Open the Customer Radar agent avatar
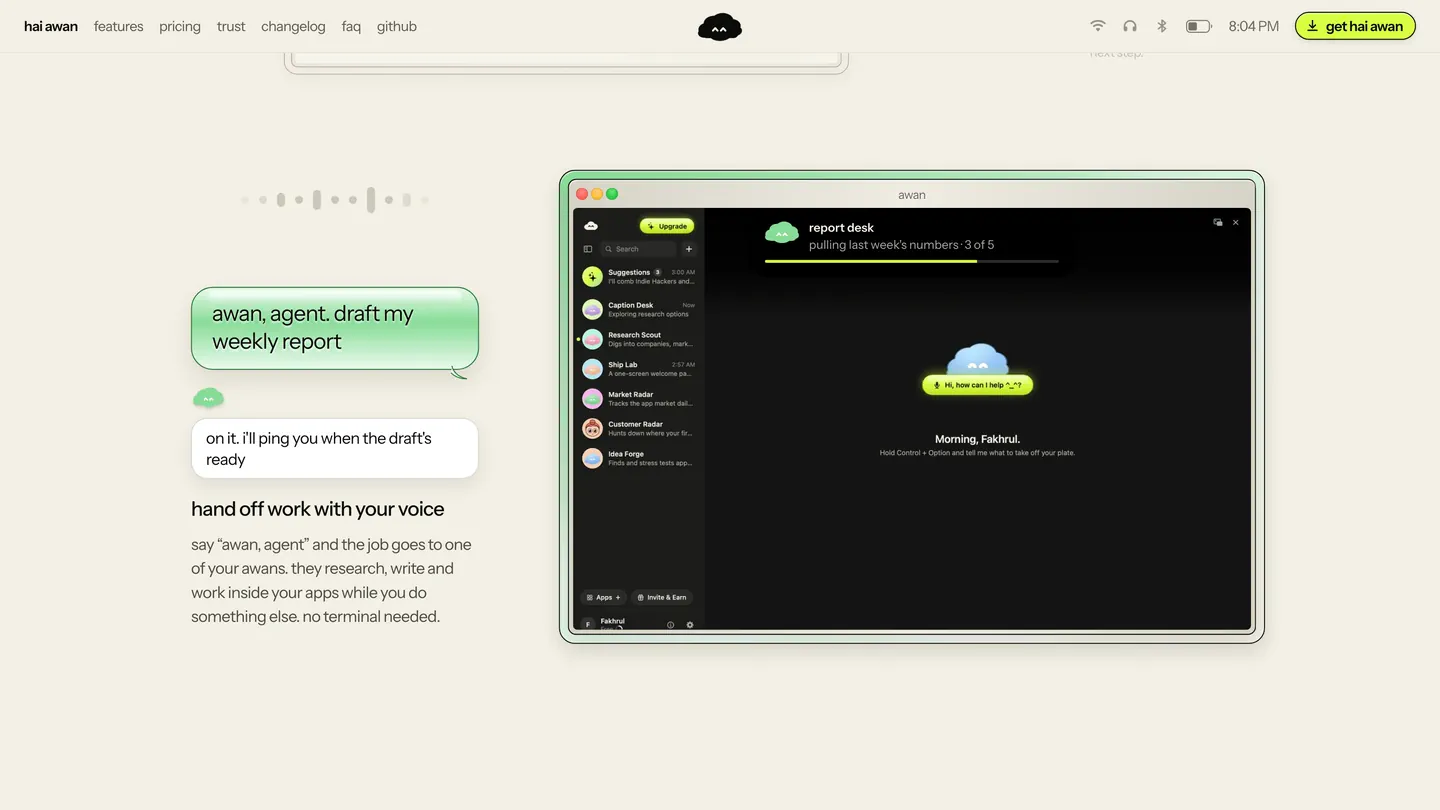Viewport: 1440px width, 810px height. (592, 428)
